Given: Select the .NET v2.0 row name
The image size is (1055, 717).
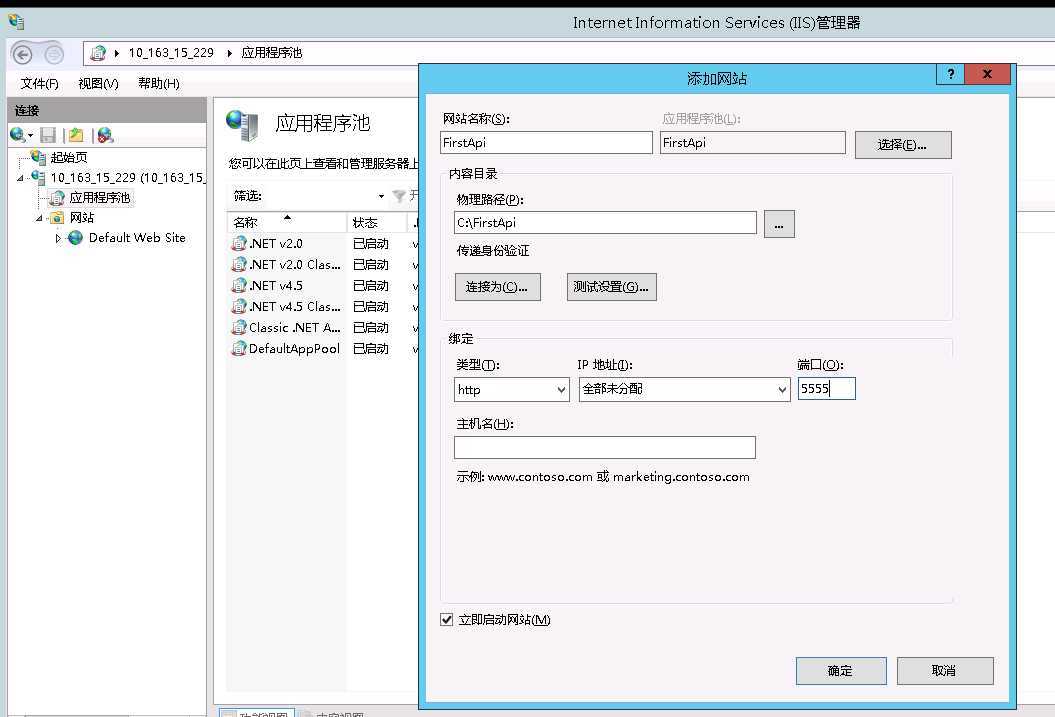Looking at the screenshot, I should click(276, 243).
